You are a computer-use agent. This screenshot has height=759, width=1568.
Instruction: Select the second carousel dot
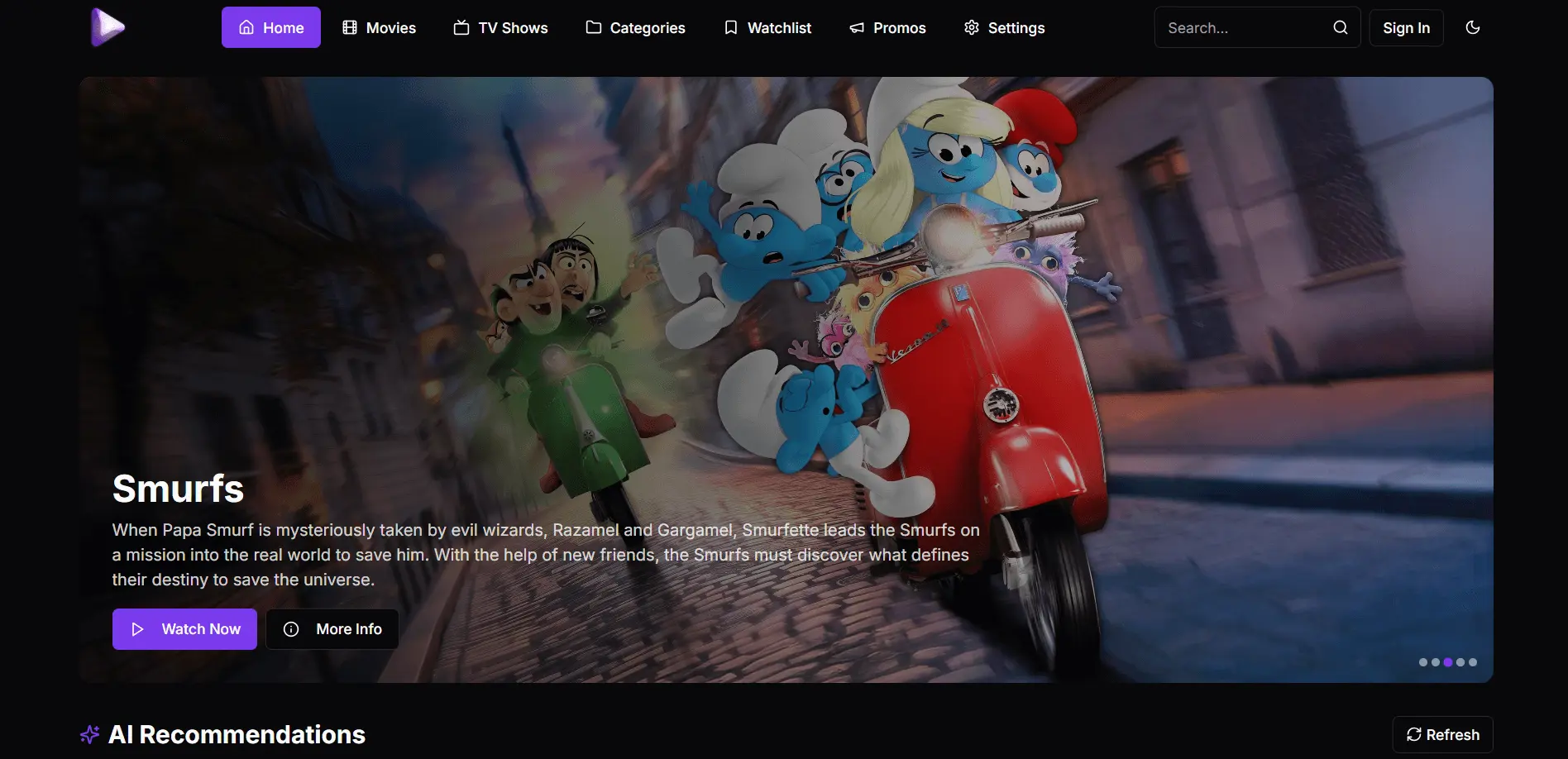pos(1436,662)
